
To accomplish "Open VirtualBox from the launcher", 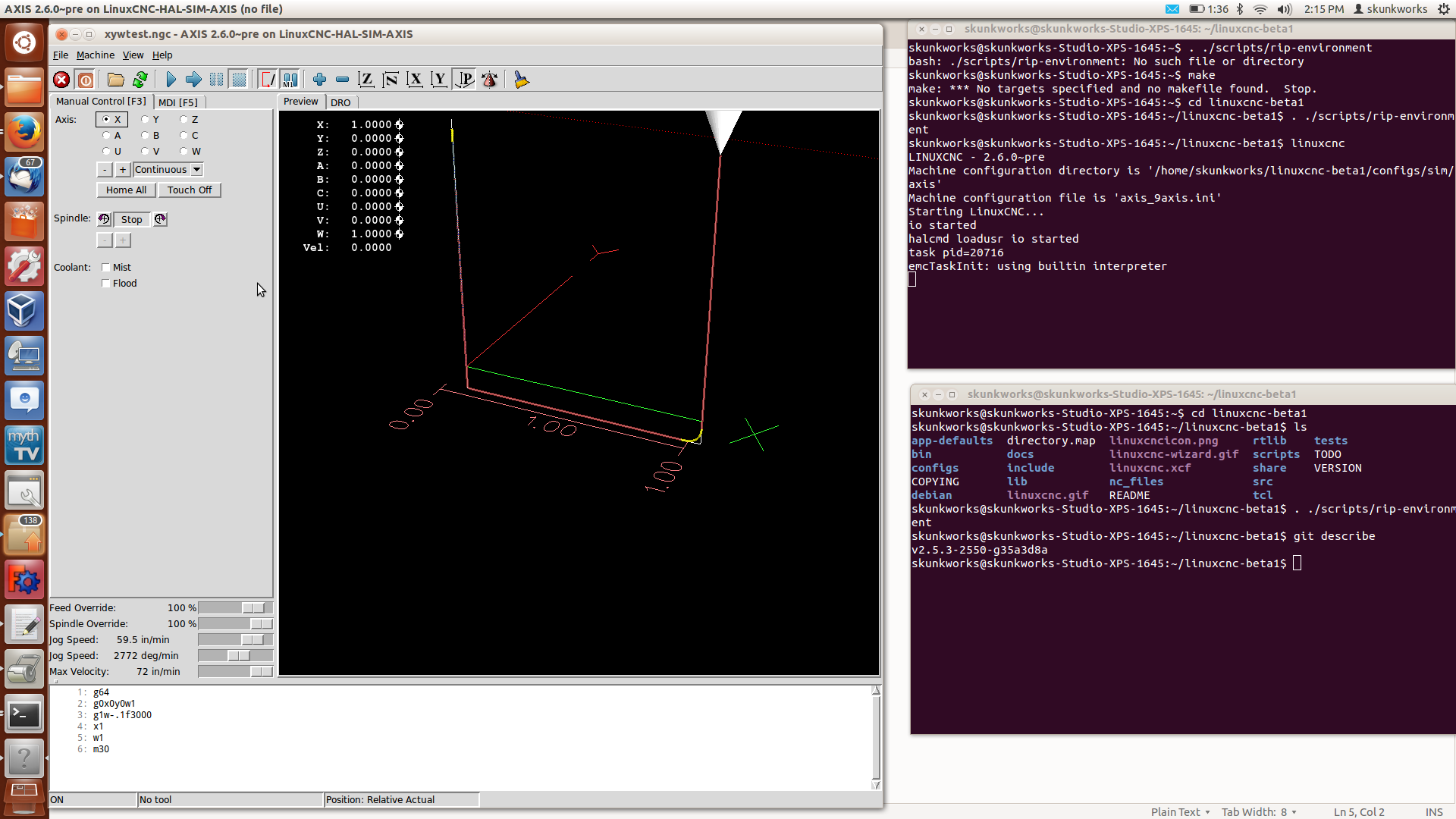I will pos(24,312).
